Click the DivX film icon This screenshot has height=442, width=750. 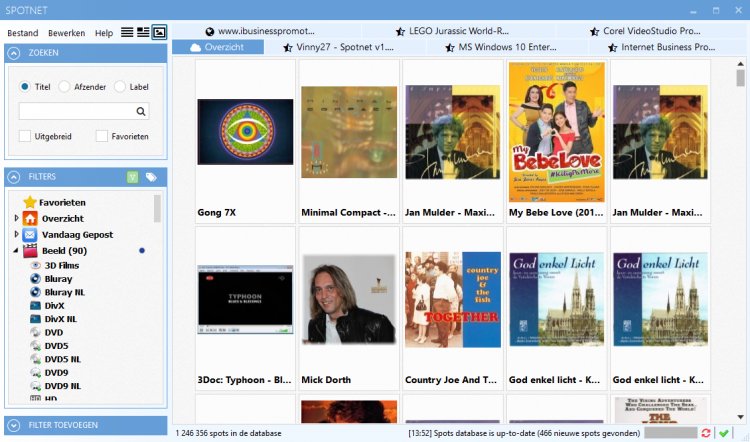point(35,305)
